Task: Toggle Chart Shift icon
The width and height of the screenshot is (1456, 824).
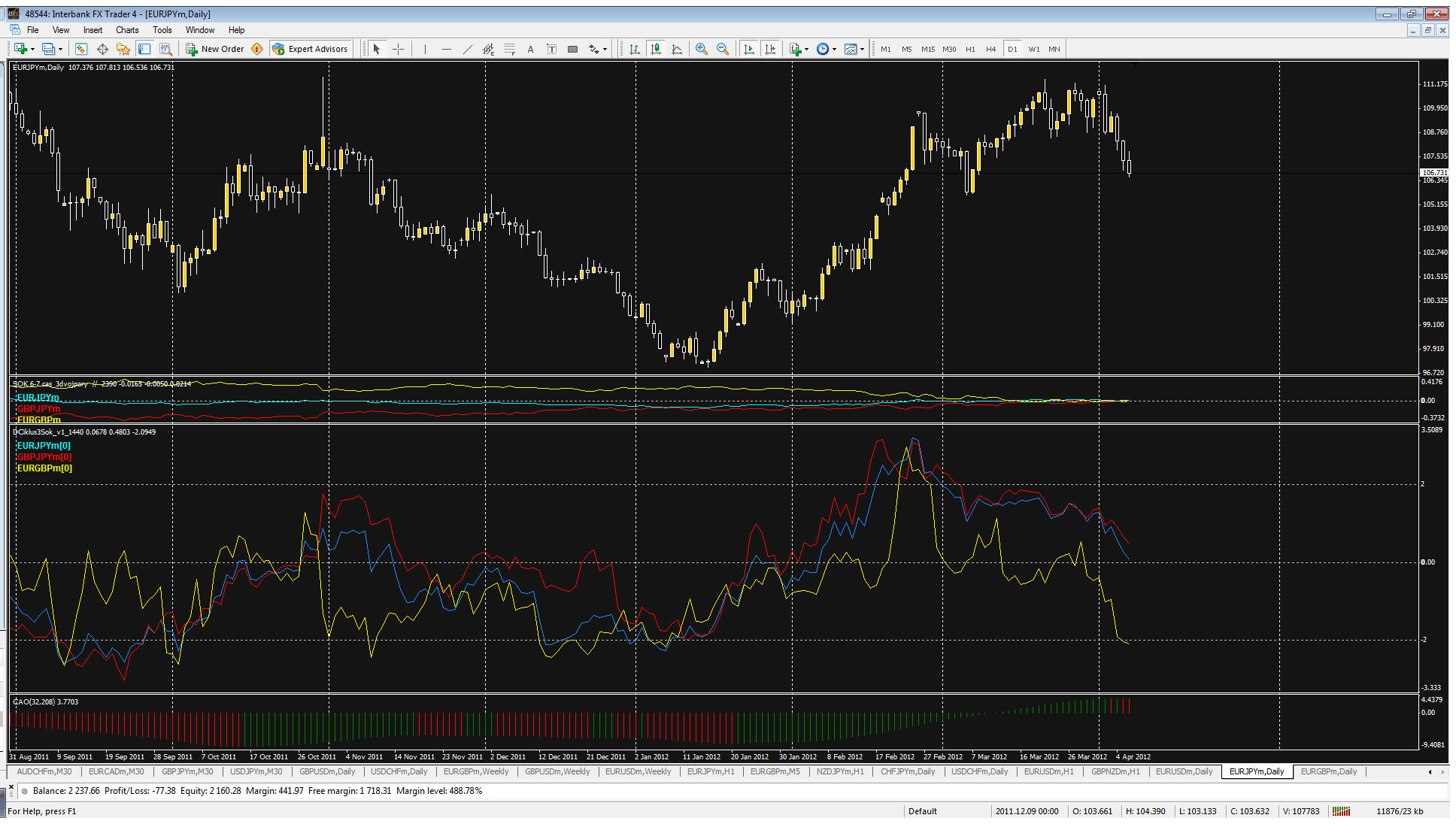Action: tap(769, 49)
